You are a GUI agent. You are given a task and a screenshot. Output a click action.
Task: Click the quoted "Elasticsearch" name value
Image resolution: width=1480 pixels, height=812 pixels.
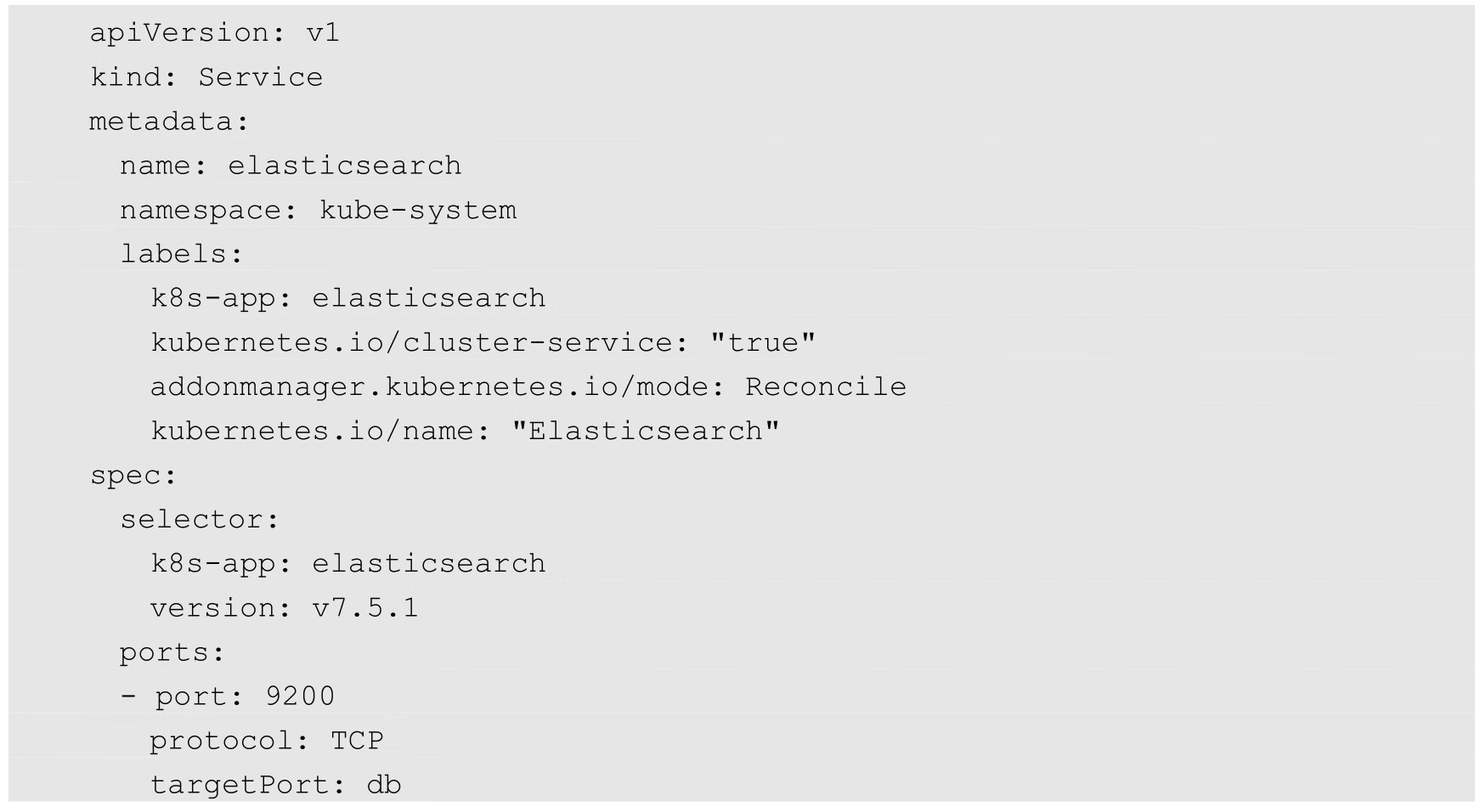click(645, 431)
